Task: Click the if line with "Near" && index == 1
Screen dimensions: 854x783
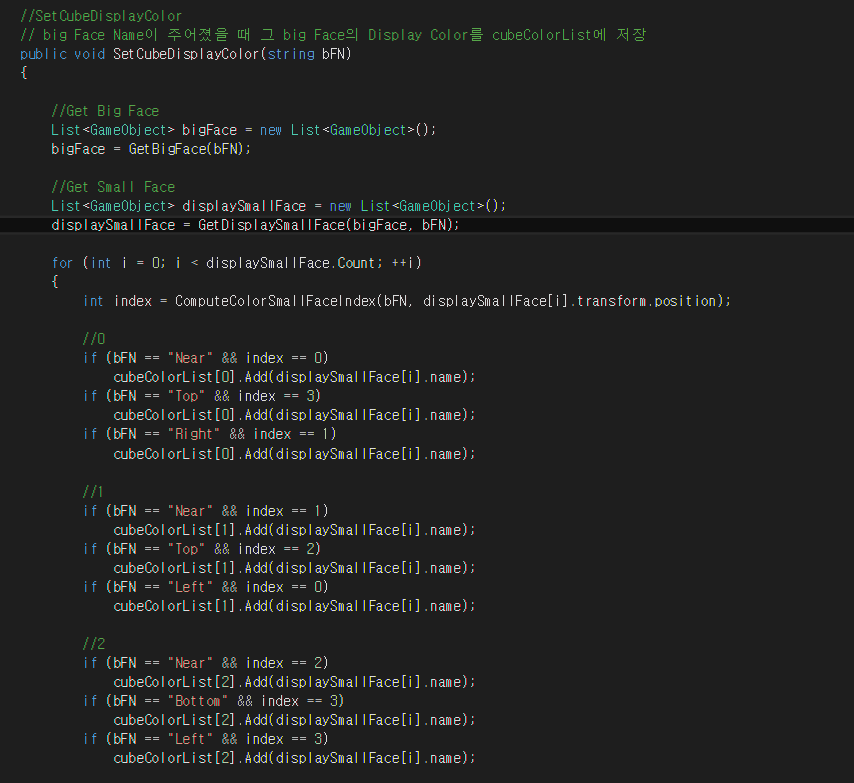Action: tap(205, 511)
